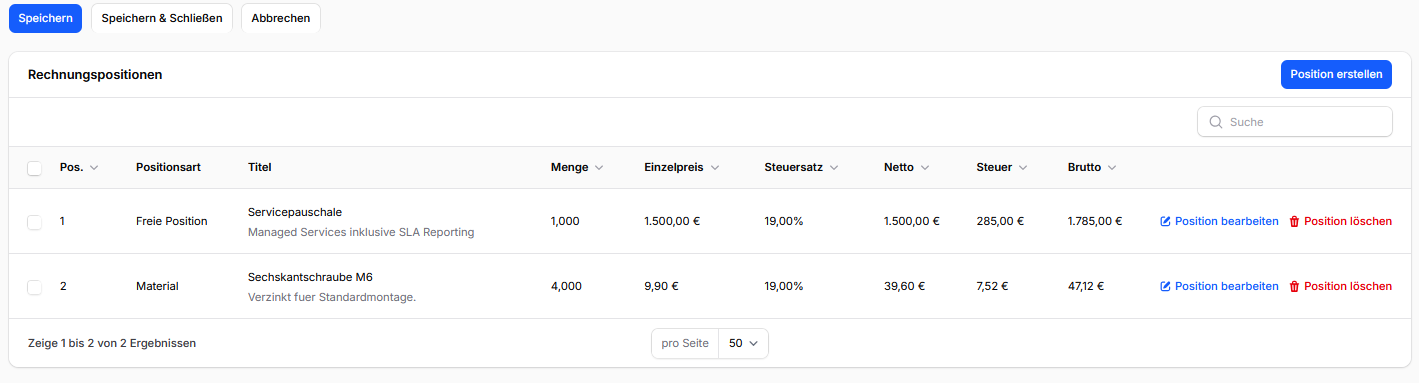Image resolution: width=1419 pixels, height=383 pixels.
Task: Click trash icon for Sechskantschraube row
Action: (x=1294, y=287)
